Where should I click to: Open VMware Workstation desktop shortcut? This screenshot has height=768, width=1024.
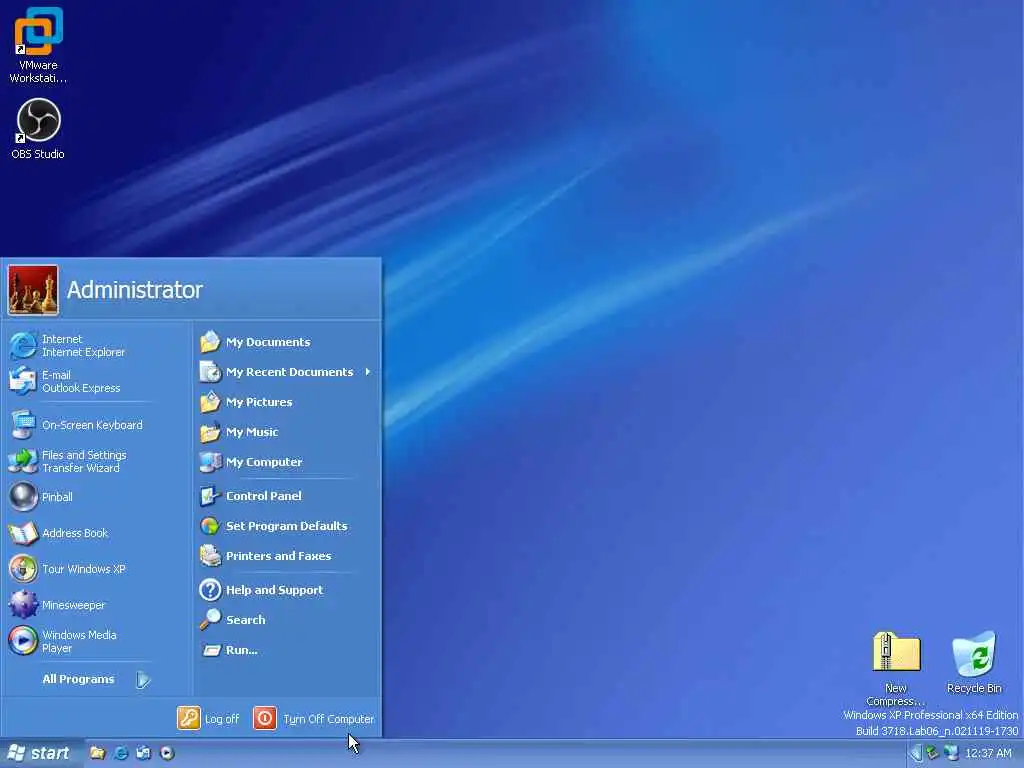(x=38, y=44)
